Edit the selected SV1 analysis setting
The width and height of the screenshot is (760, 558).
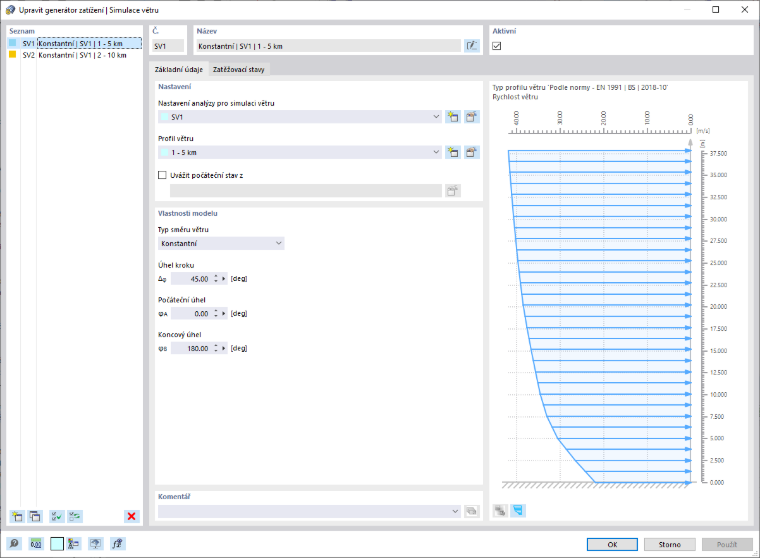pos(471,117)
